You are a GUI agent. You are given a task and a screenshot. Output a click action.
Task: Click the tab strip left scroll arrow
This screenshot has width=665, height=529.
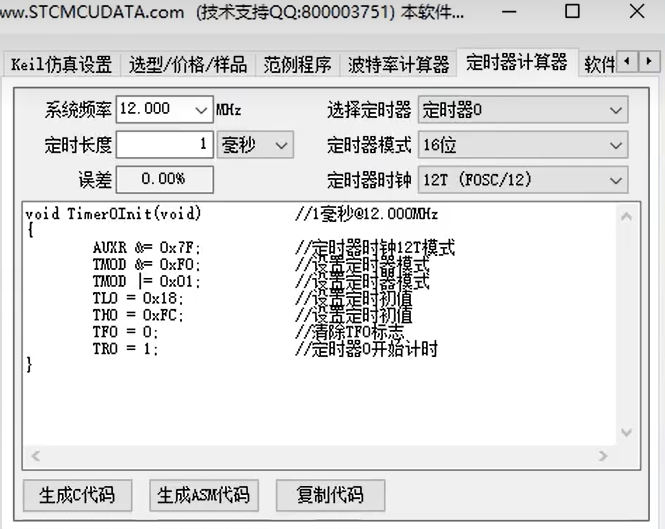tap(628, 63)
